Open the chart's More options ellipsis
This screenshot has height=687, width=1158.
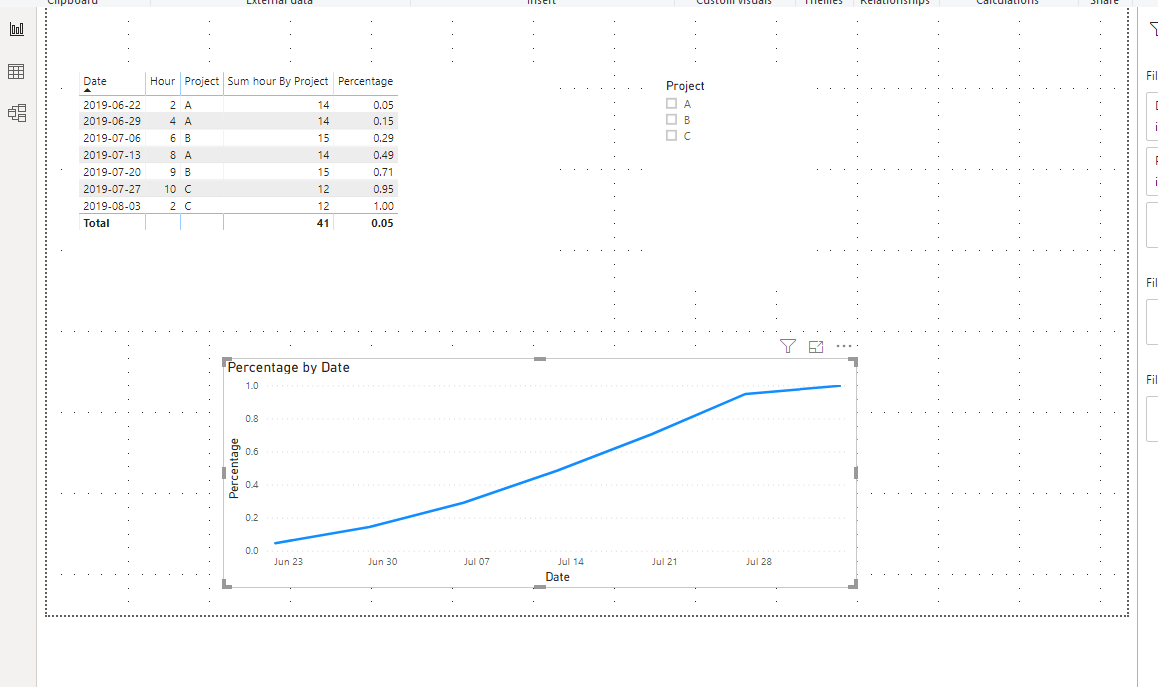click(x=844, y=346)
